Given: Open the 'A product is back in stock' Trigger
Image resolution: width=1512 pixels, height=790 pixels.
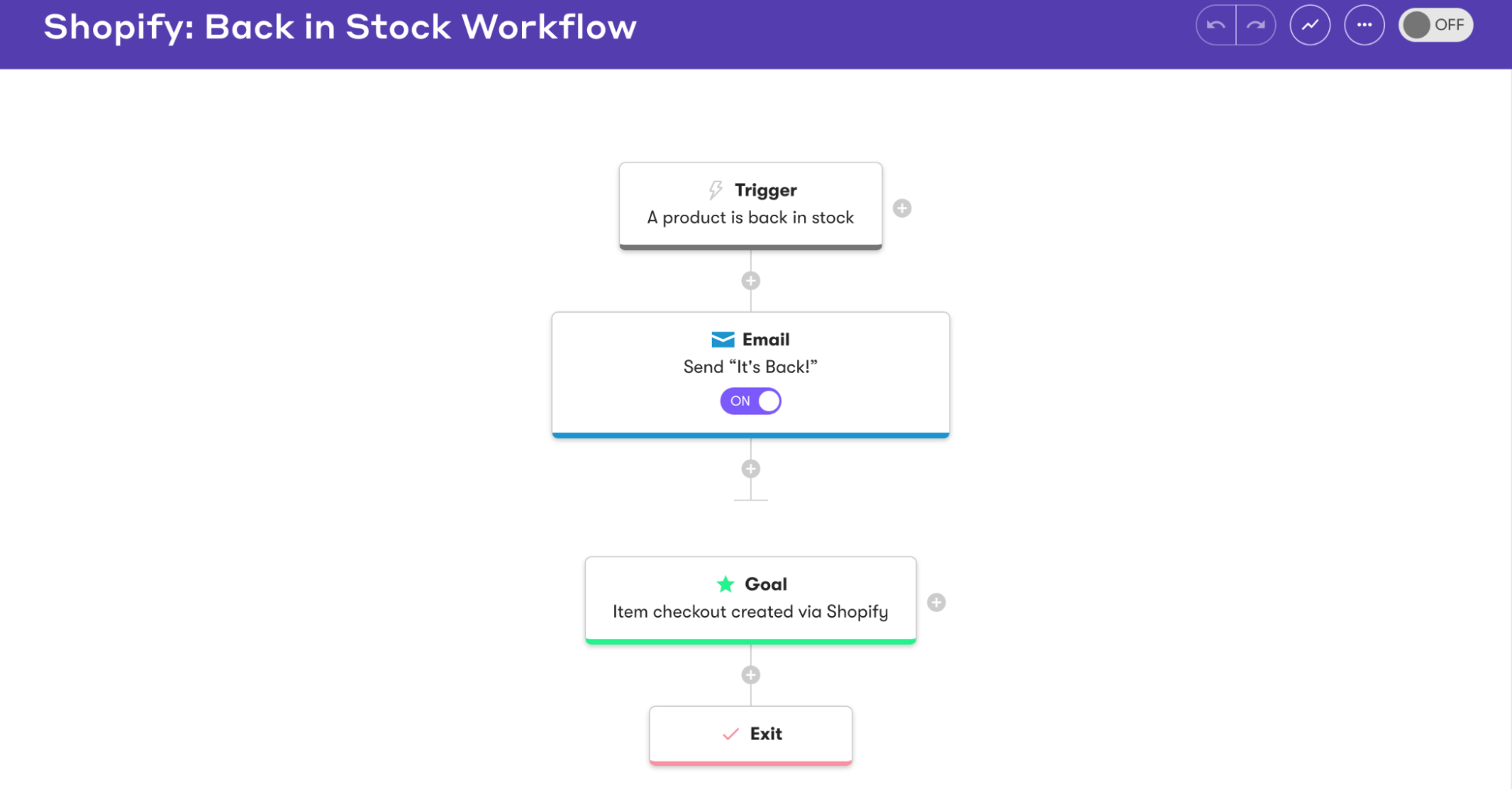Looking at the screenshot, I should click(750, 218).
